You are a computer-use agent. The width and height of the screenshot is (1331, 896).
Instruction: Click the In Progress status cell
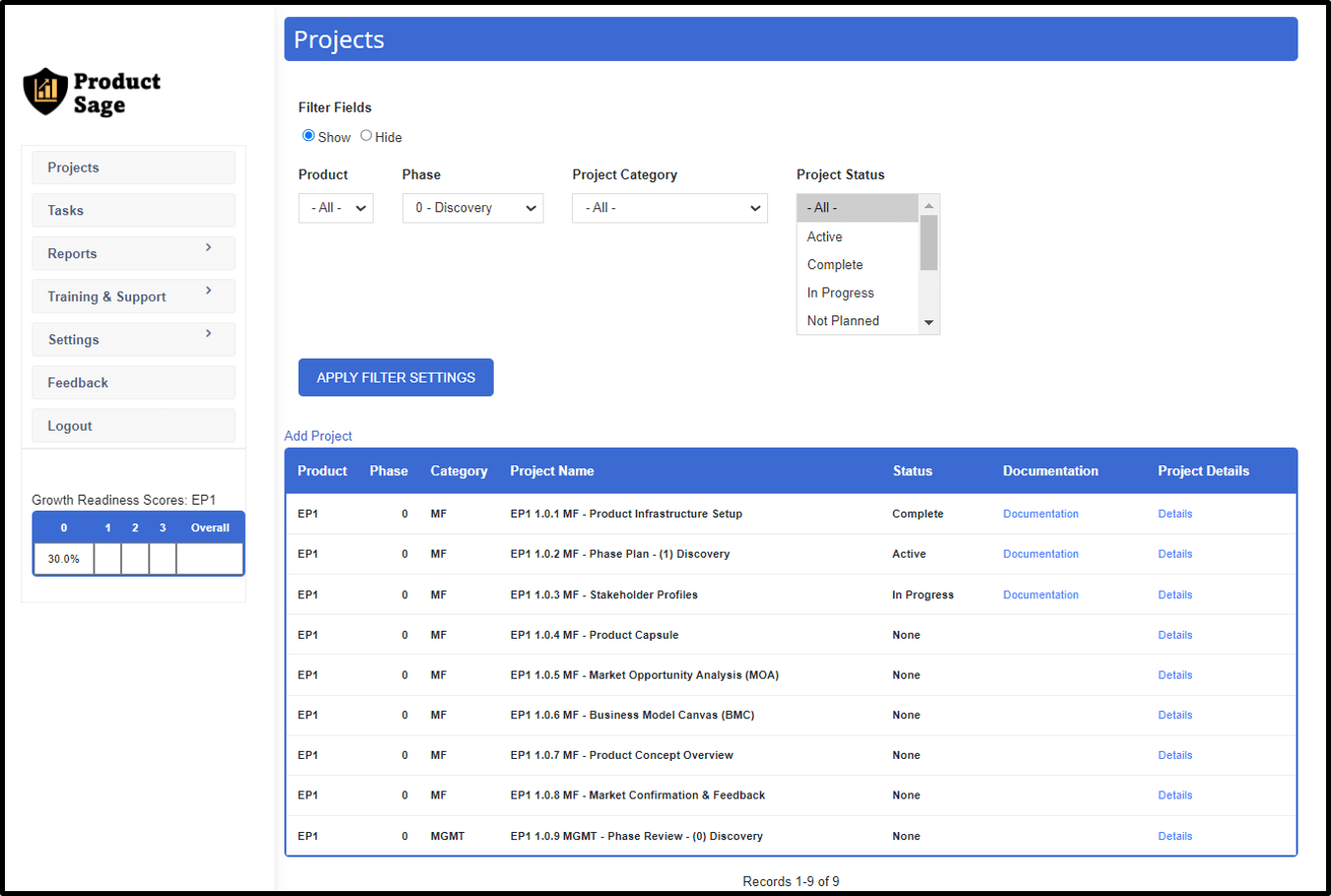923,594
